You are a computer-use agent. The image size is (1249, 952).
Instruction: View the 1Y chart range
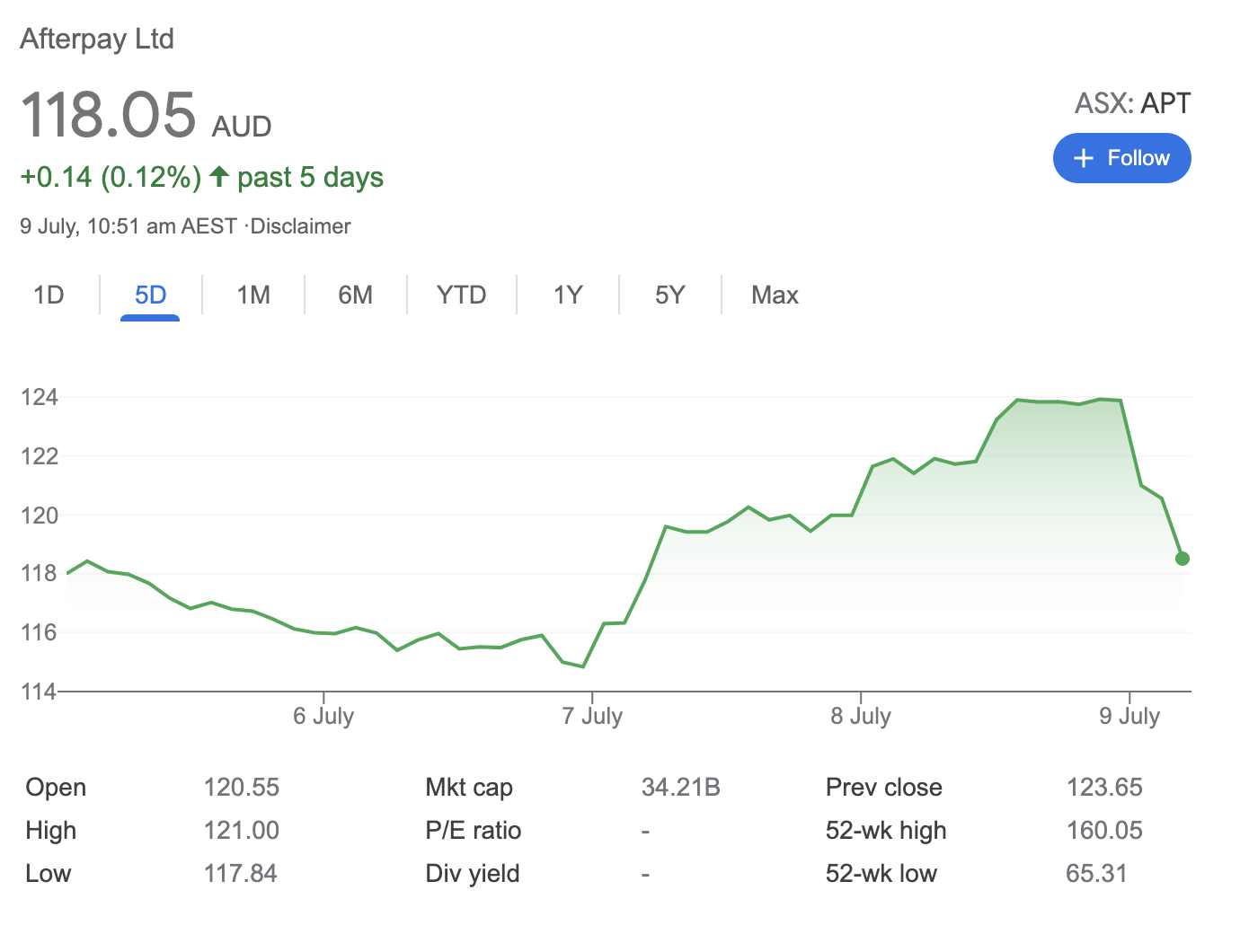[x=568, y=295]
